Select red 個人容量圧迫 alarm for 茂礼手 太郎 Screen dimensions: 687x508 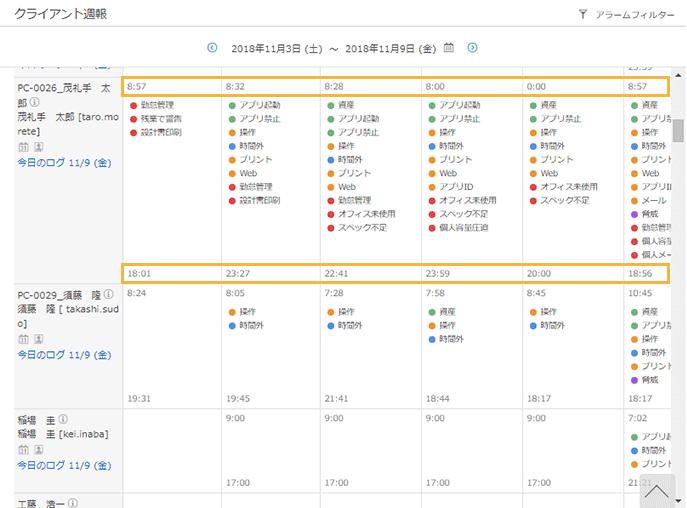pyautogui.click(x=463, y=228)
